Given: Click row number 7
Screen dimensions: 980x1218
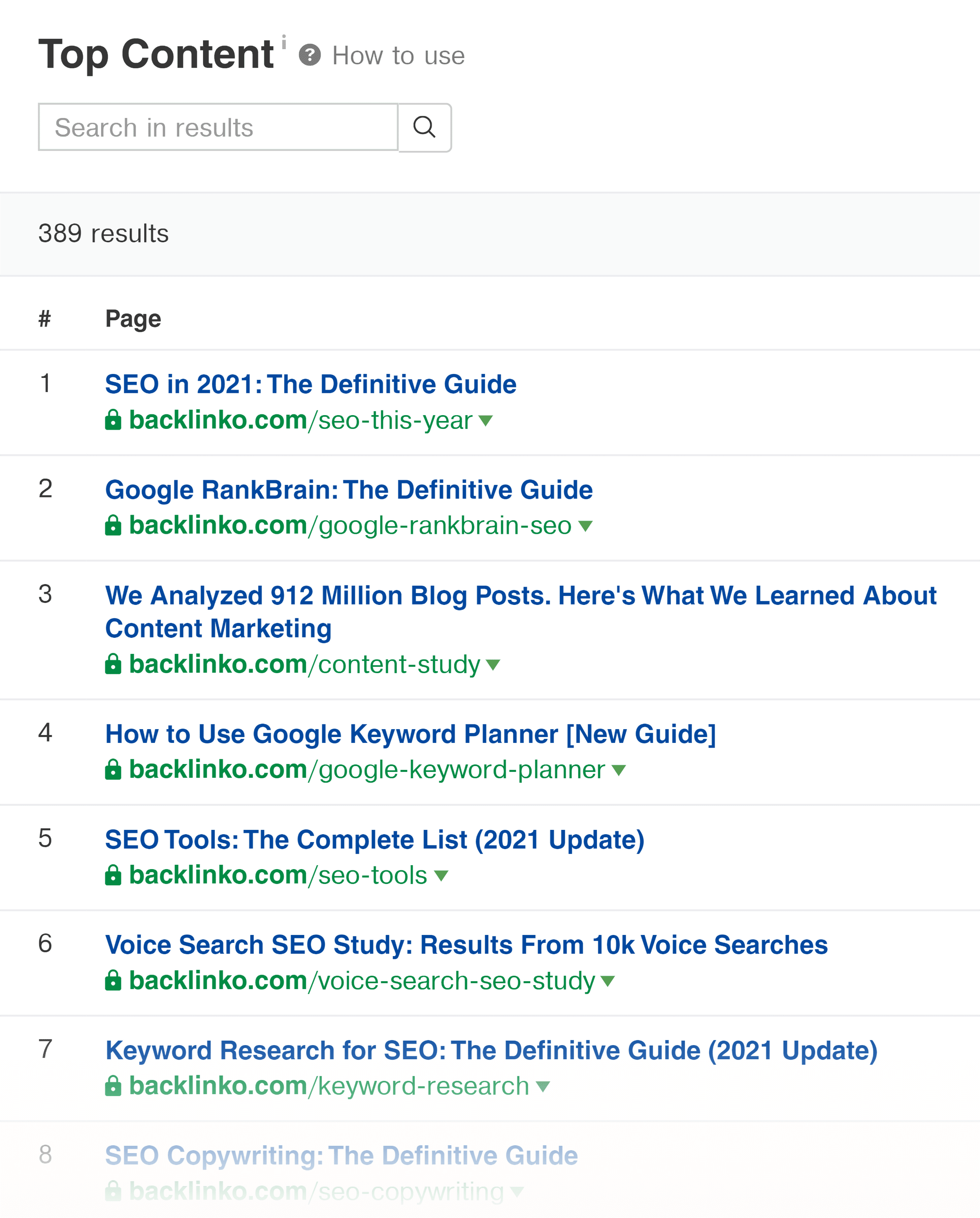Looking at the screenshot, I should pos(45,1049).
